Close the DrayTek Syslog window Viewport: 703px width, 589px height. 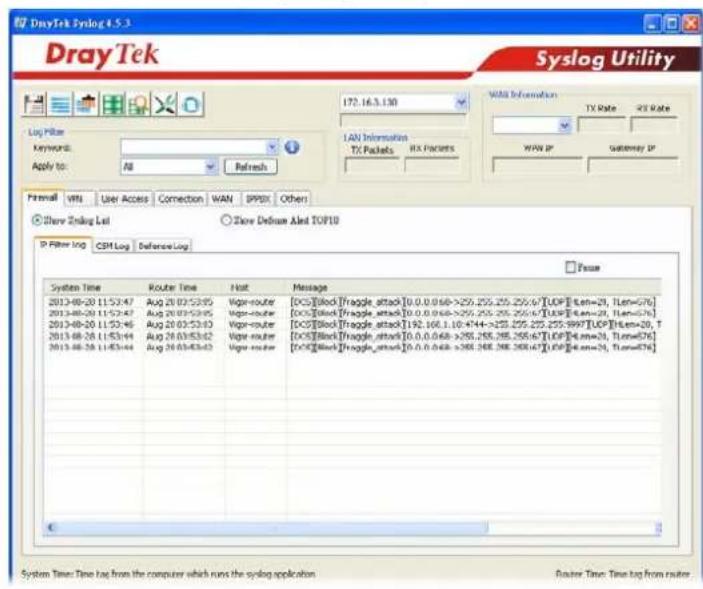[x=690, y=23]
